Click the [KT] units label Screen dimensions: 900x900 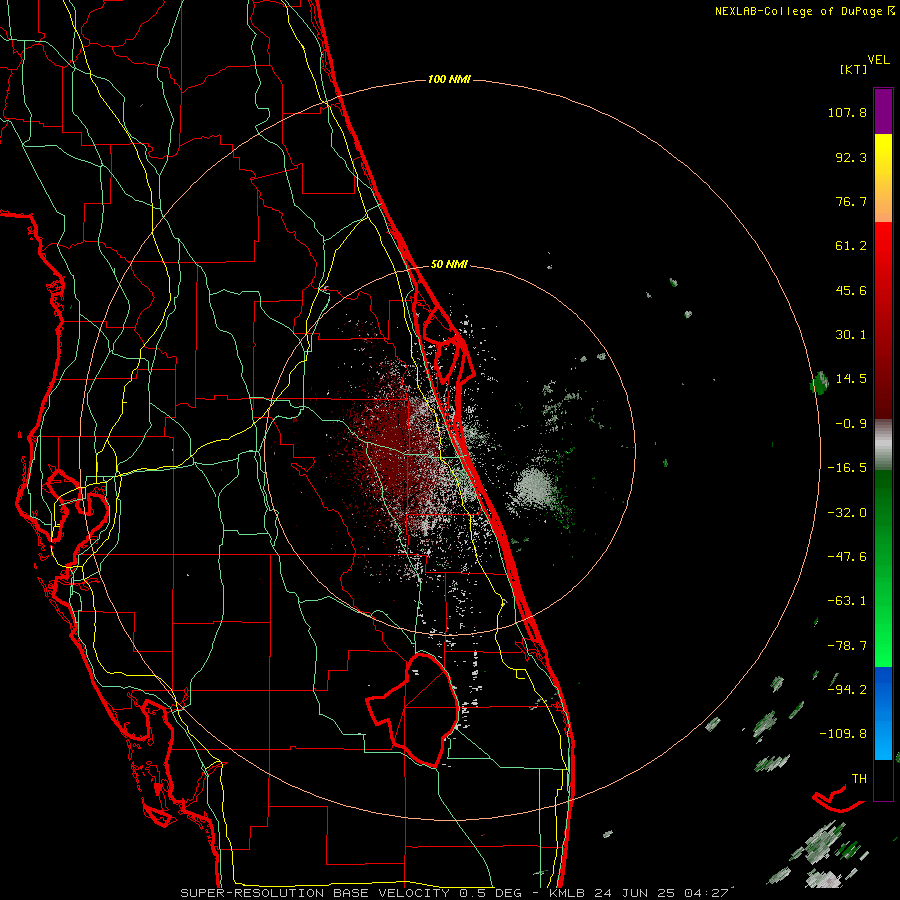(853, 69)
